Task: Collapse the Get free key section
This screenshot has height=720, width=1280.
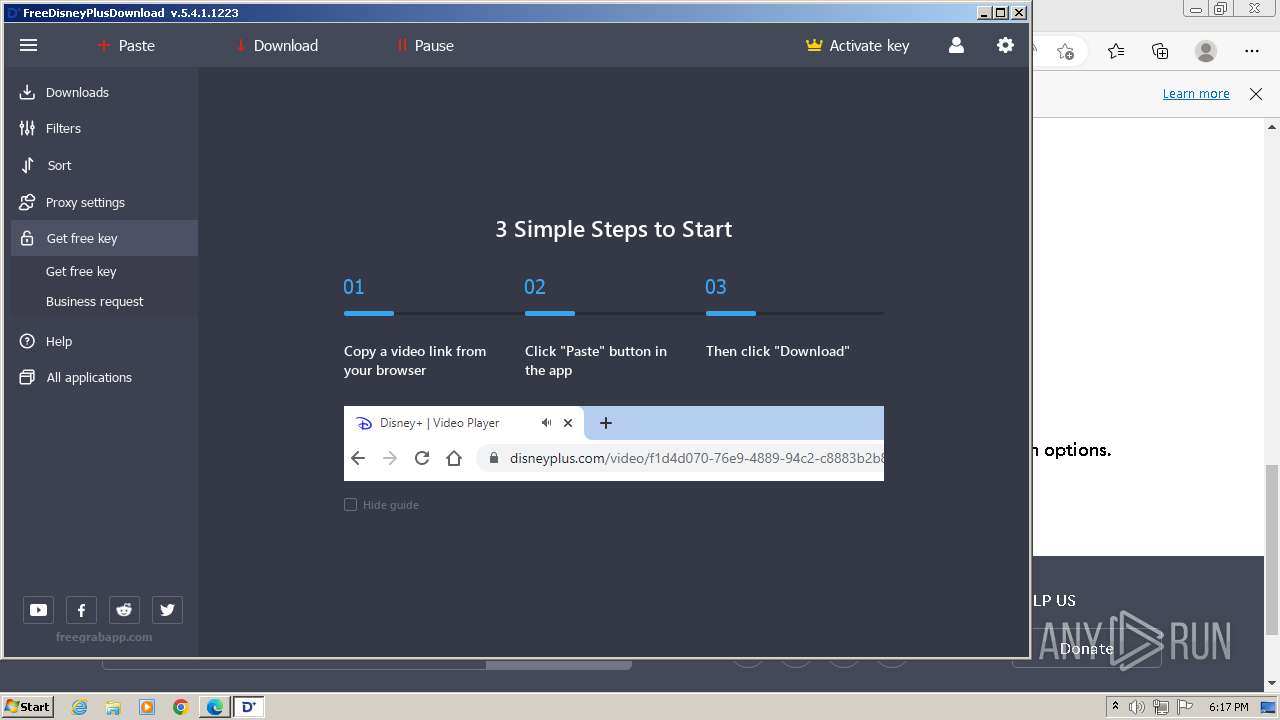Action: [x=104, y=238]
